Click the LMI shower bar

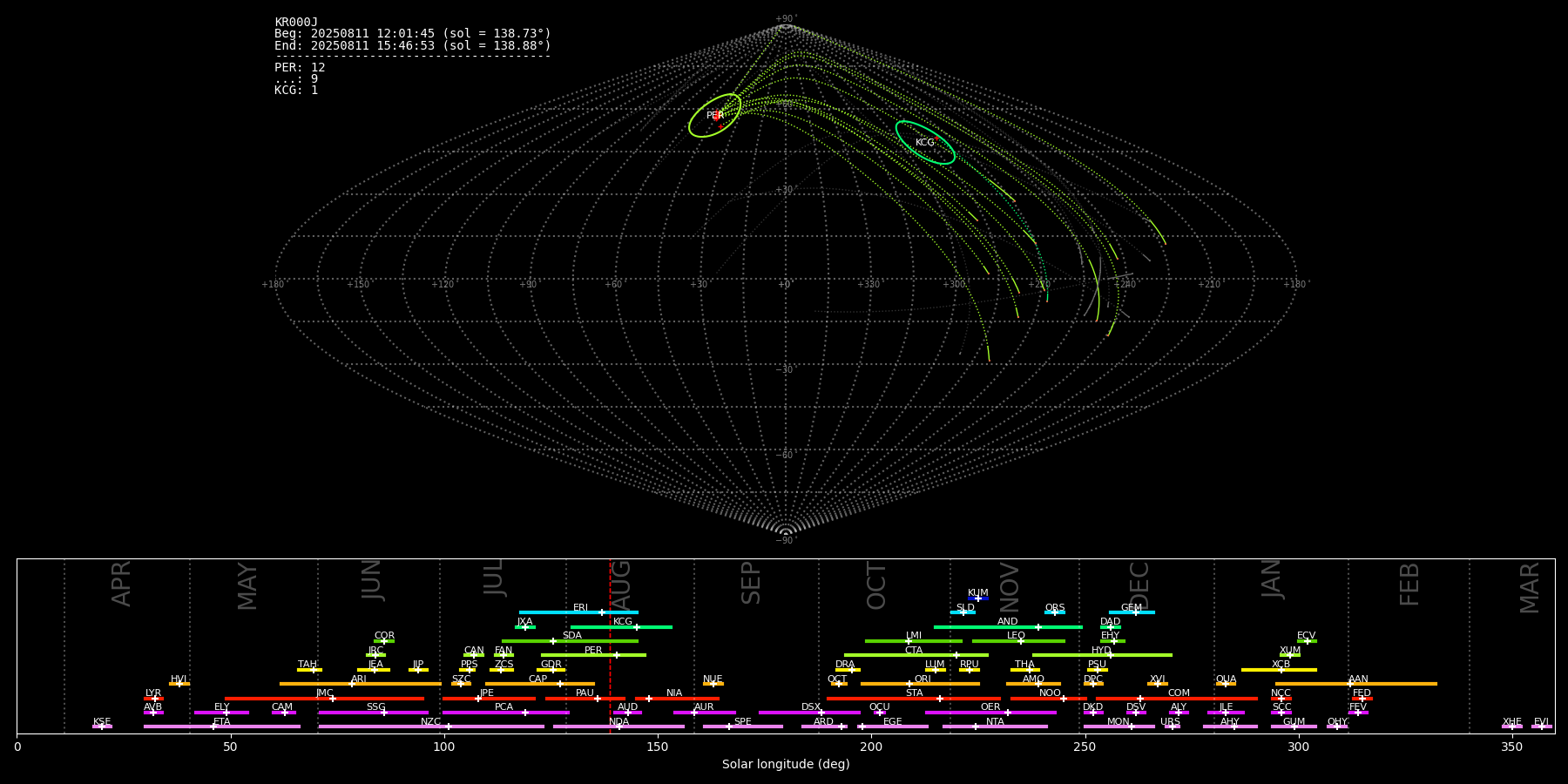[x=914, y=641]
